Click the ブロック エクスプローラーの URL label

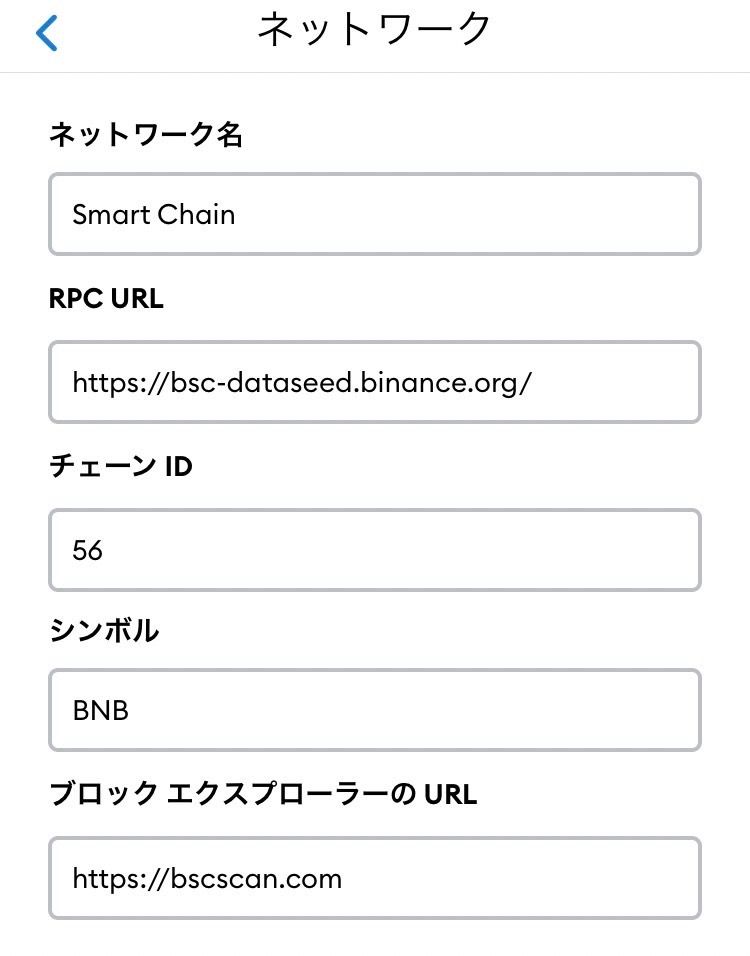(x=263, y=794)
